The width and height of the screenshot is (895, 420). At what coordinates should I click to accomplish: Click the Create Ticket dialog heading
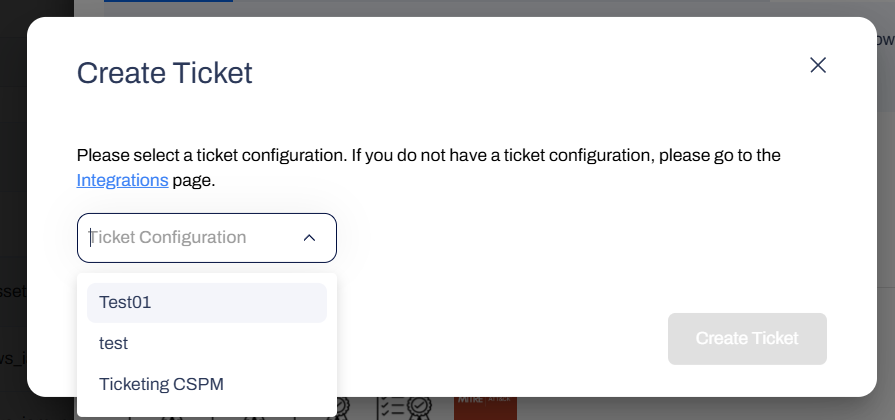click(x=165, y=73)
